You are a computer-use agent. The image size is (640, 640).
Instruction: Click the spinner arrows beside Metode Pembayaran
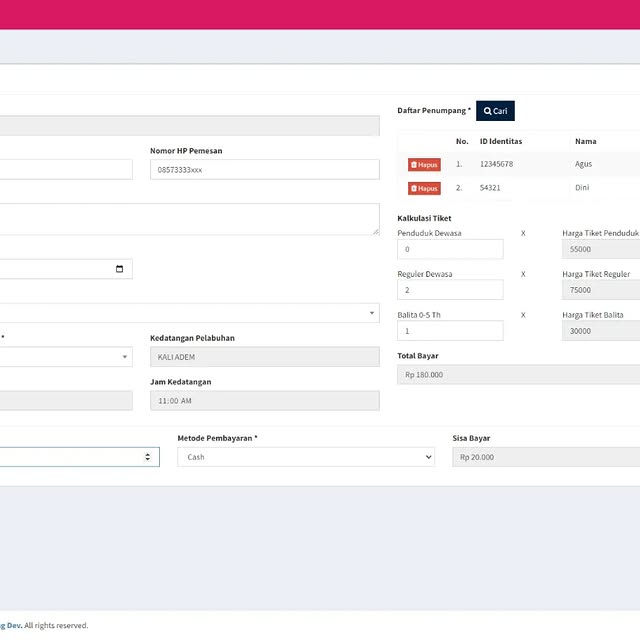[148, 457]
